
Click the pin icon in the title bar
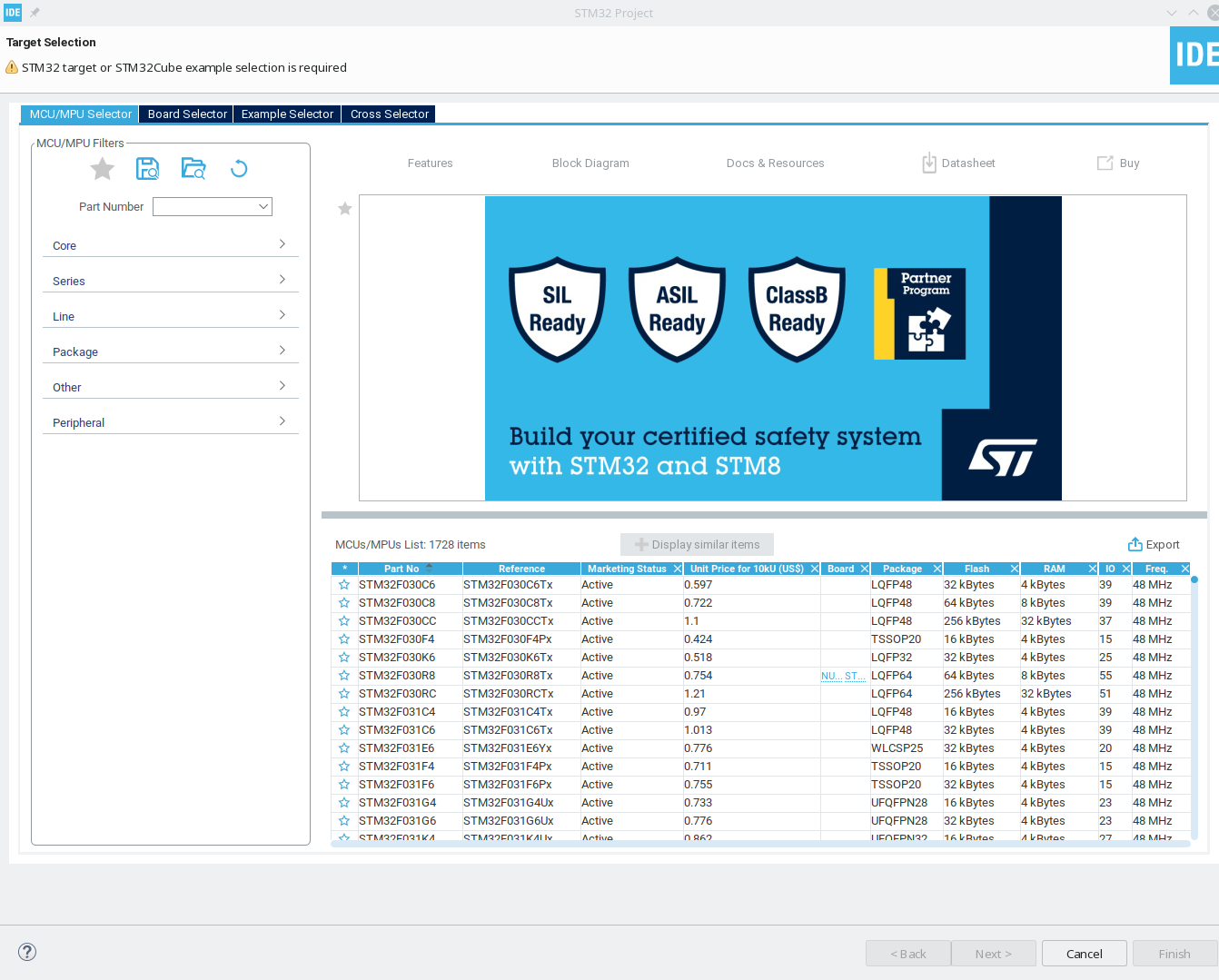(x=35, y=13)
